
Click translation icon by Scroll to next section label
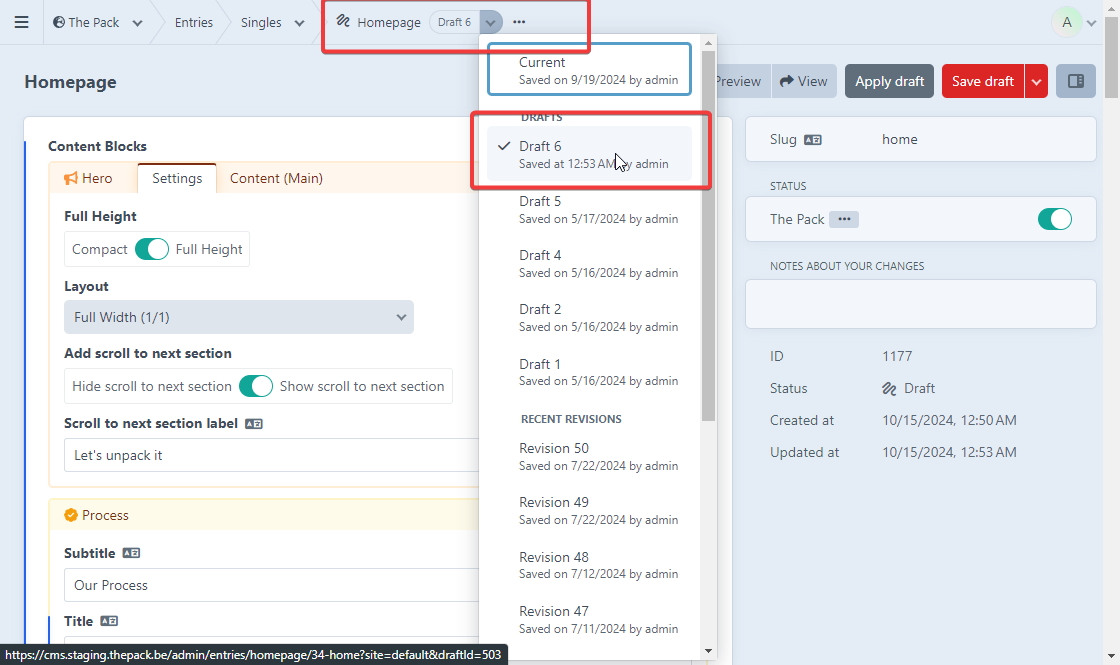[x=253, y=424]
